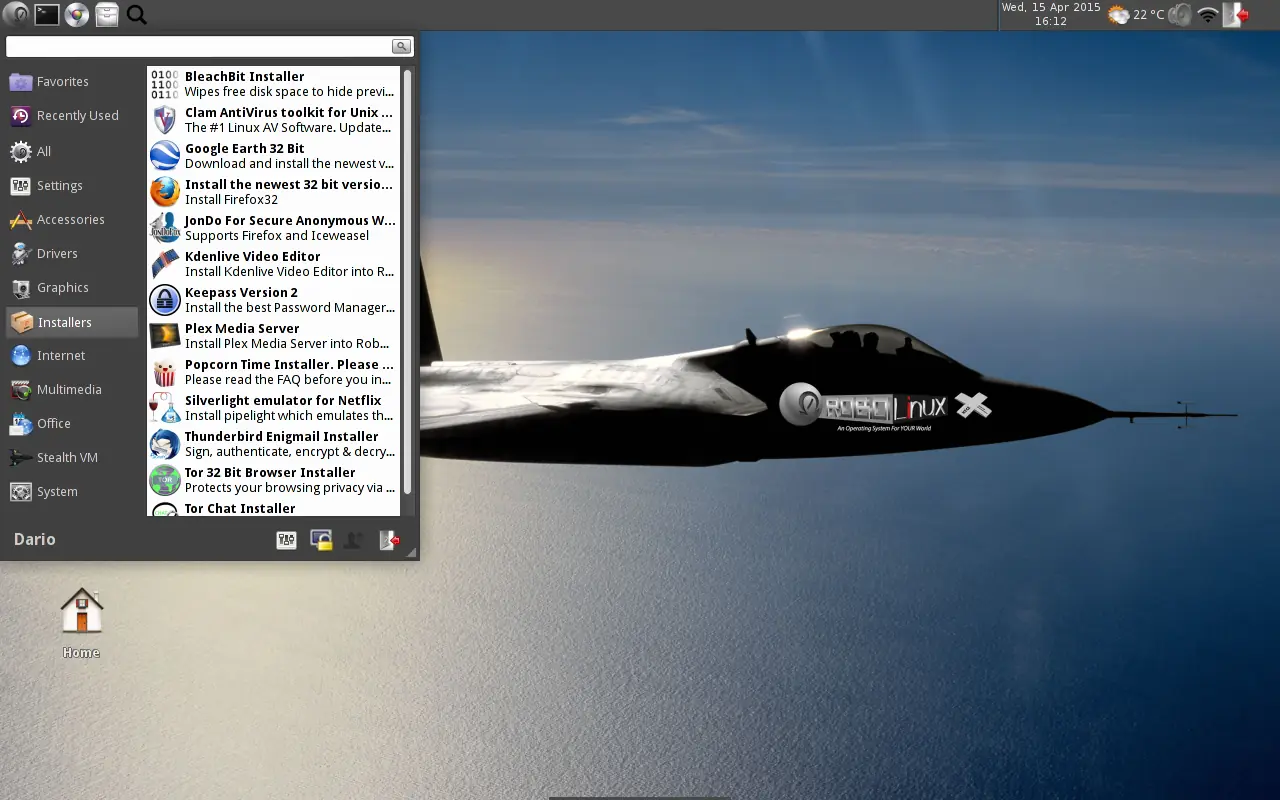Click the Thunderbird Enigmail icon
Image resolution: width=1280 pixels, height=800 pixels.
(x=165, y=444)
